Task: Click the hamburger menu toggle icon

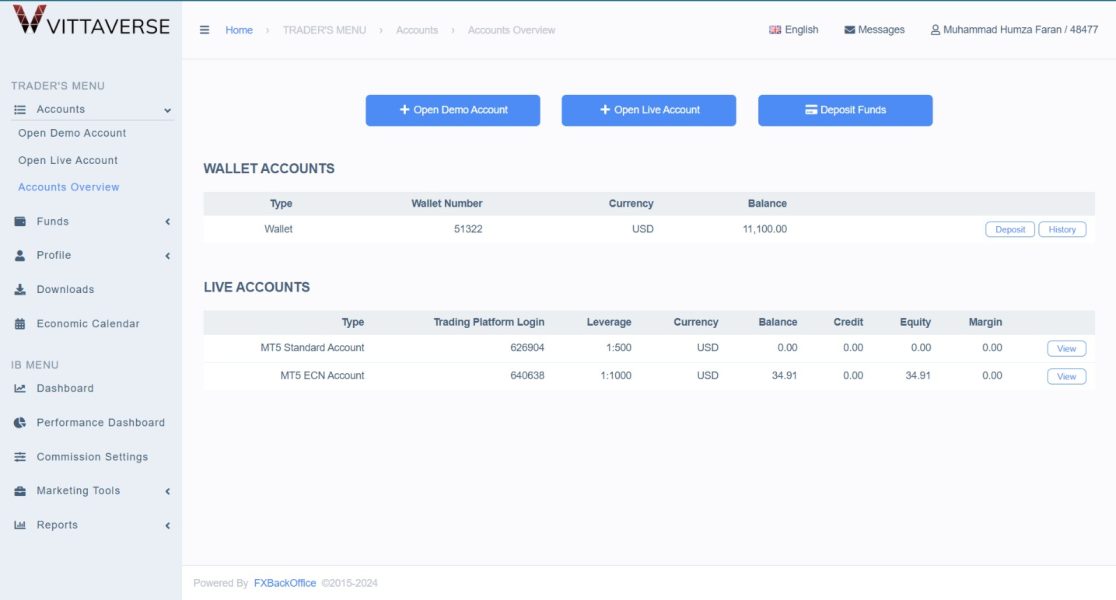Action: click(204, 30)
